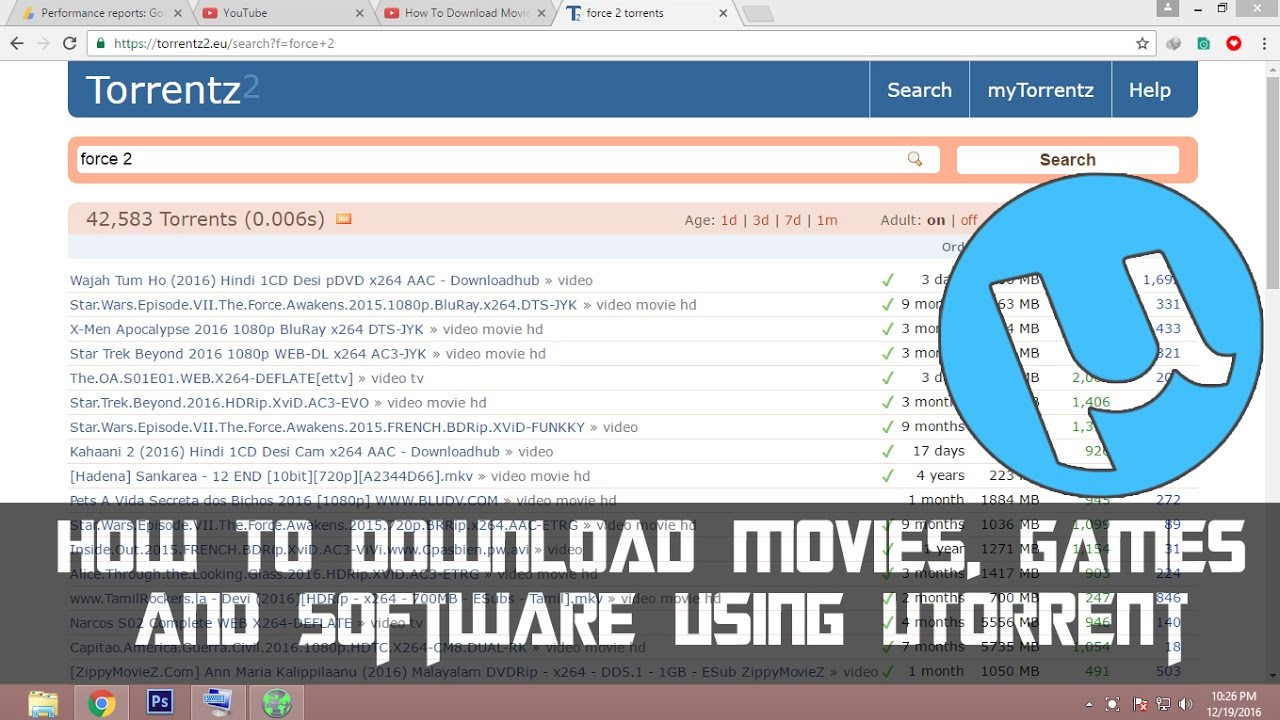Open the Chrome three-dot menu
Image resolution: width=1280 pixels, height=720 pixels.
click(x=1263, y=44)
